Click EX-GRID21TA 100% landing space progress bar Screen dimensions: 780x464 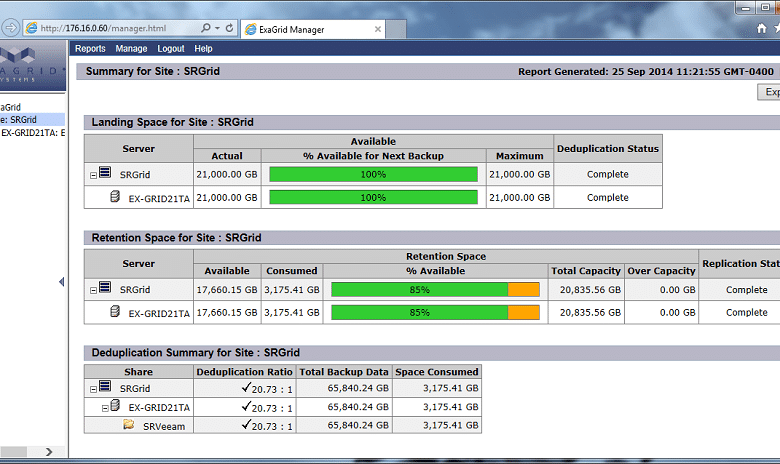[374, 197]
